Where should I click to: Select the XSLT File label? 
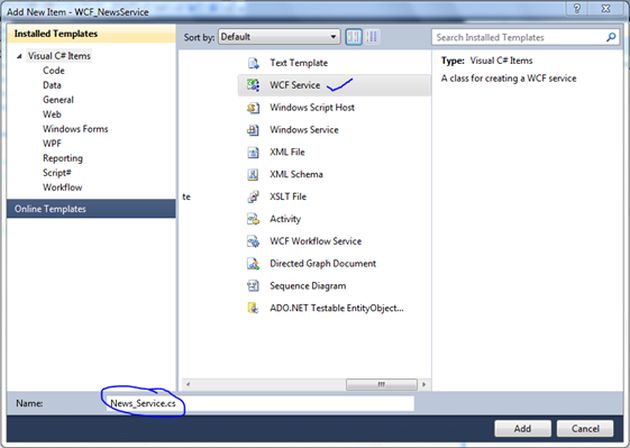tap(288, 197)
